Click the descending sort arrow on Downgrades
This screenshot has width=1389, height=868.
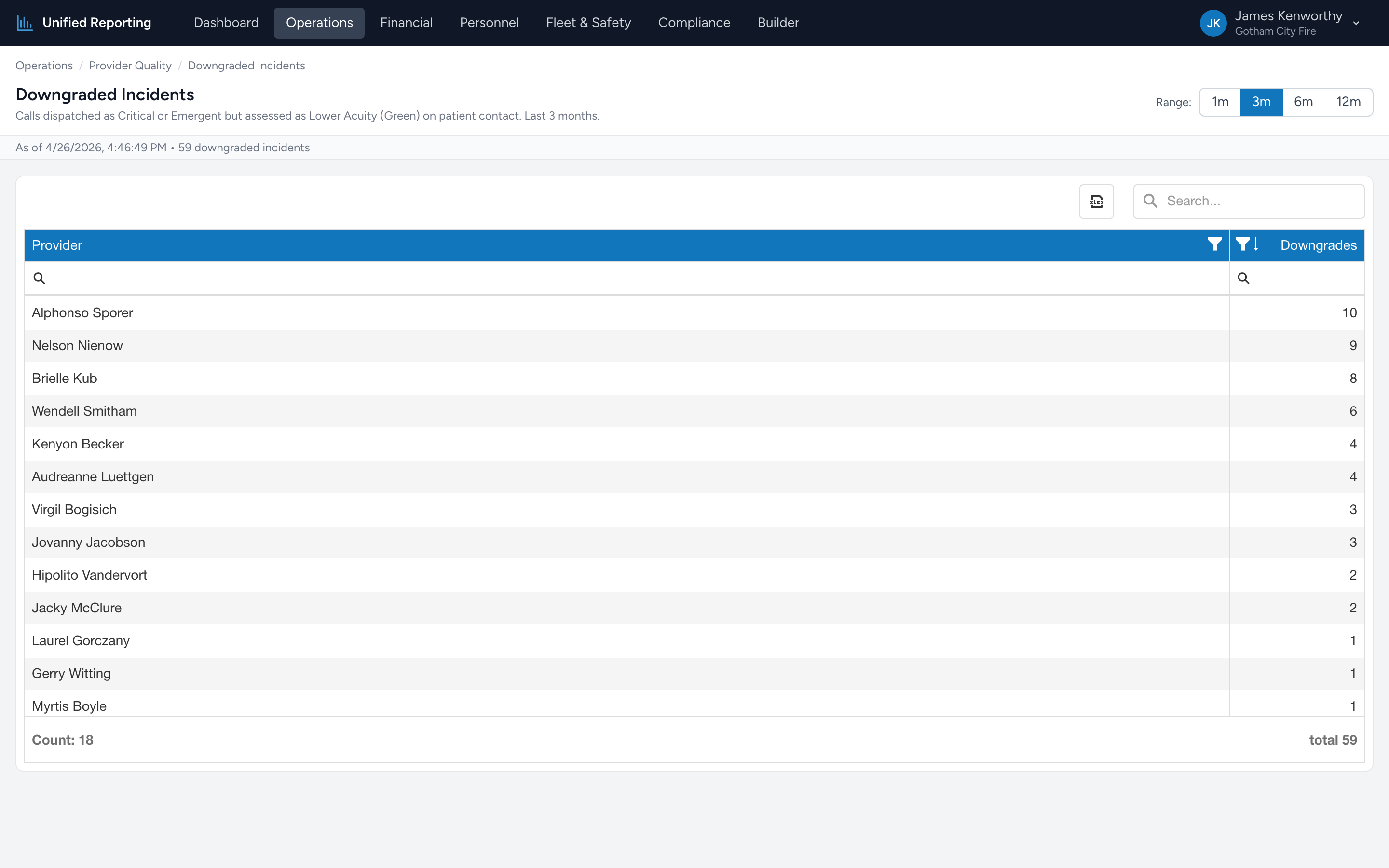click(1256, 244)
